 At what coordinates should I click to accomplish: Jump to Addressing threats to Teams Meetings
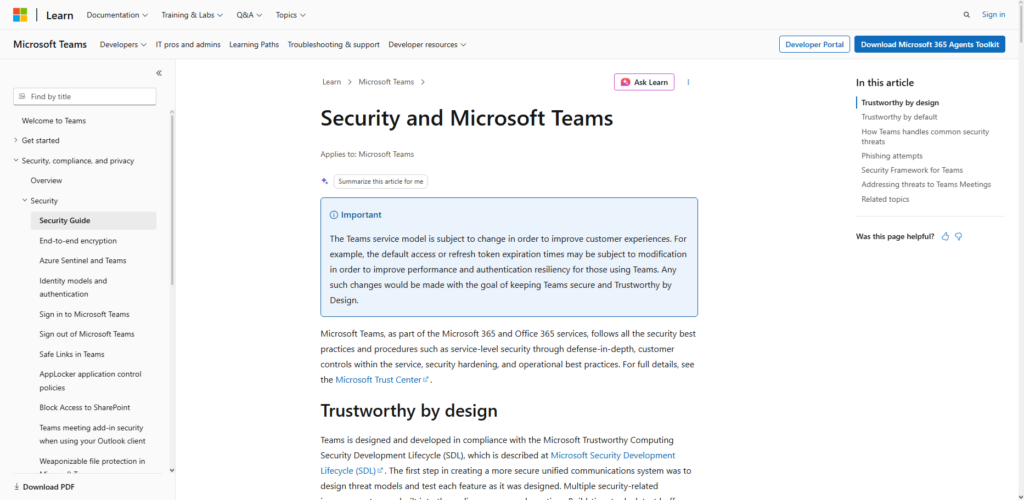926,185
